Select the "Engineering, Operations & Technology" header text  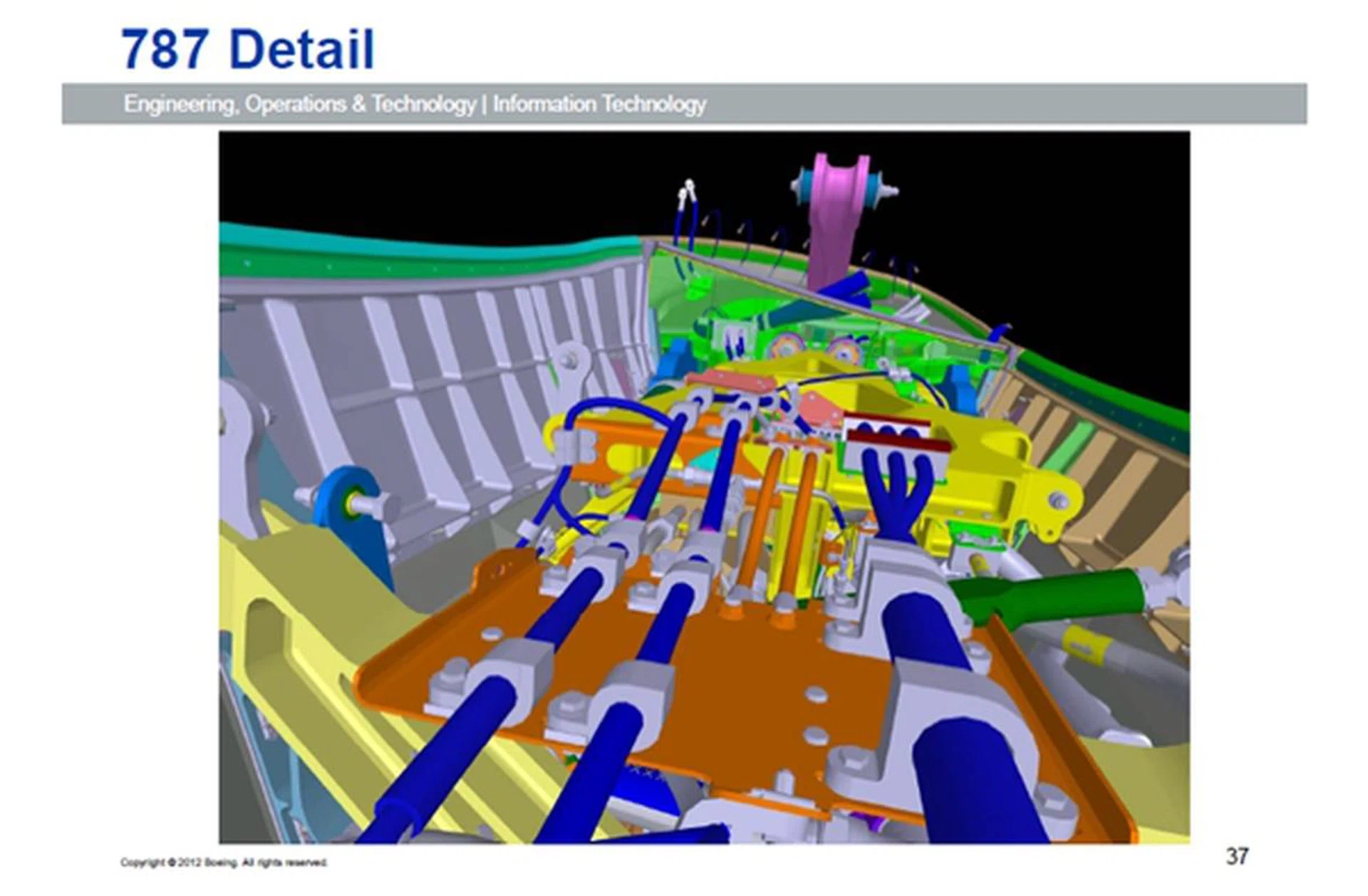click(x=299, y=104)
